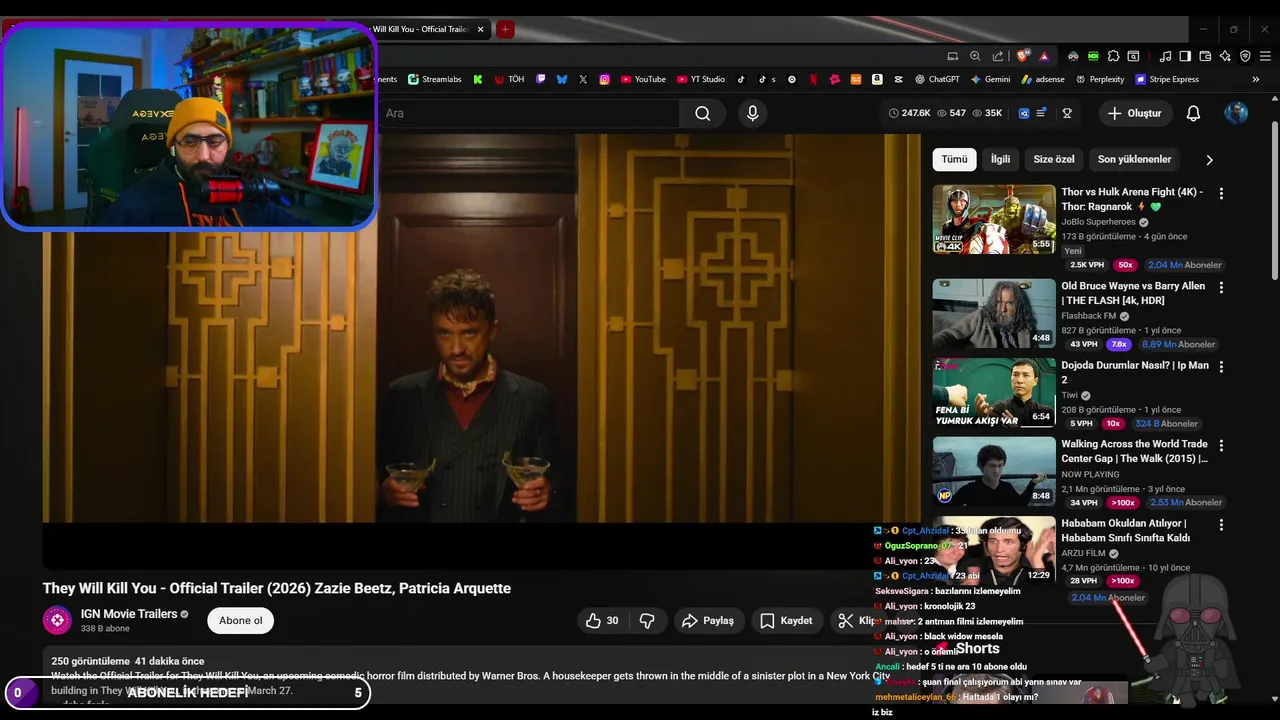Image resolution: width=1280 pixels, height=720 pixels.
Task: Open options for Hababam Okuldan Atılıyor video
Action: pyautogui.click(x=1220, y=524)
